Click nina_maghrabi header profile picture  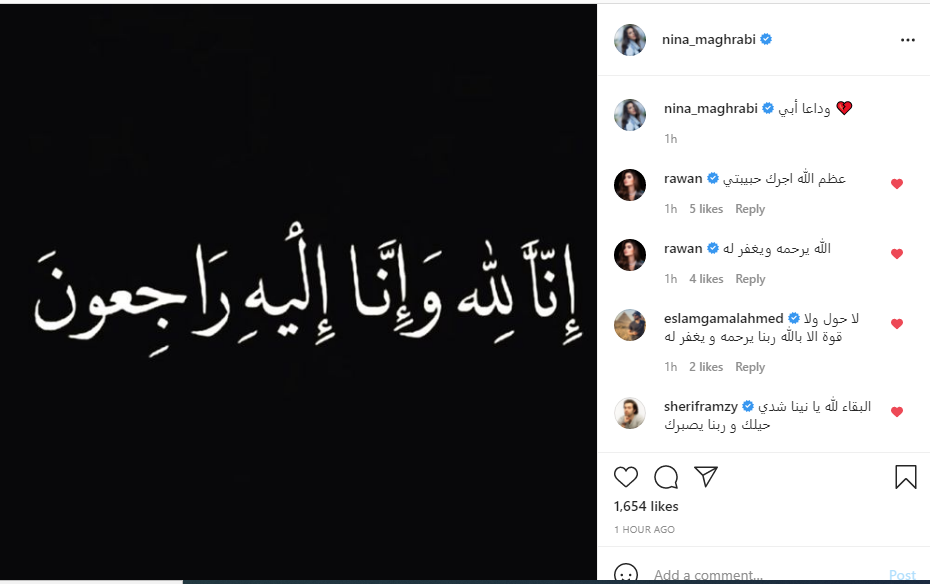[x=630, y=40]
